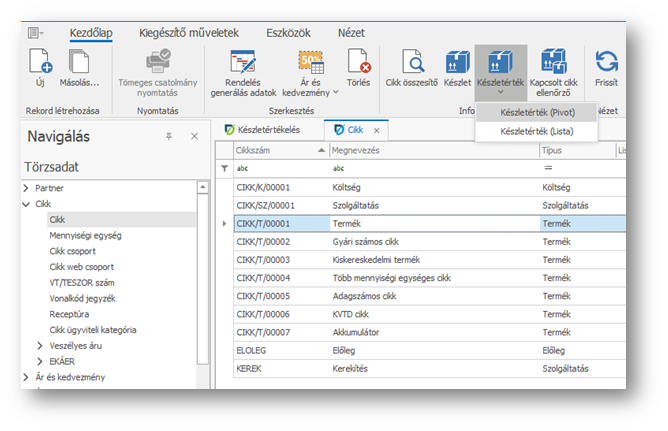
Task: Choose Készletérték (Lista) menu entry
Action: tap(537, 131)
